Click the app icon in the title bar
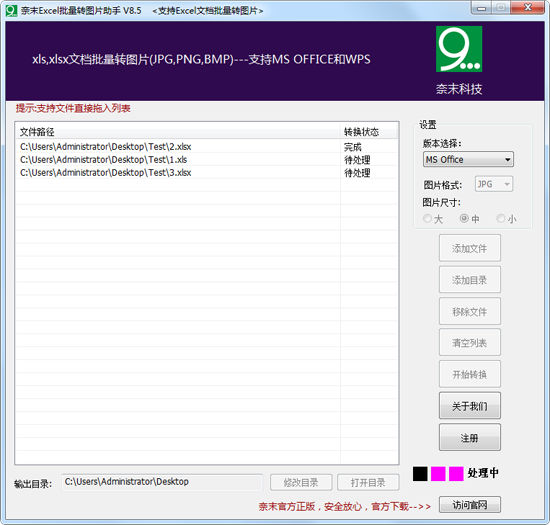The height and width of the screenshot is (525, 550). coord(11,11)
